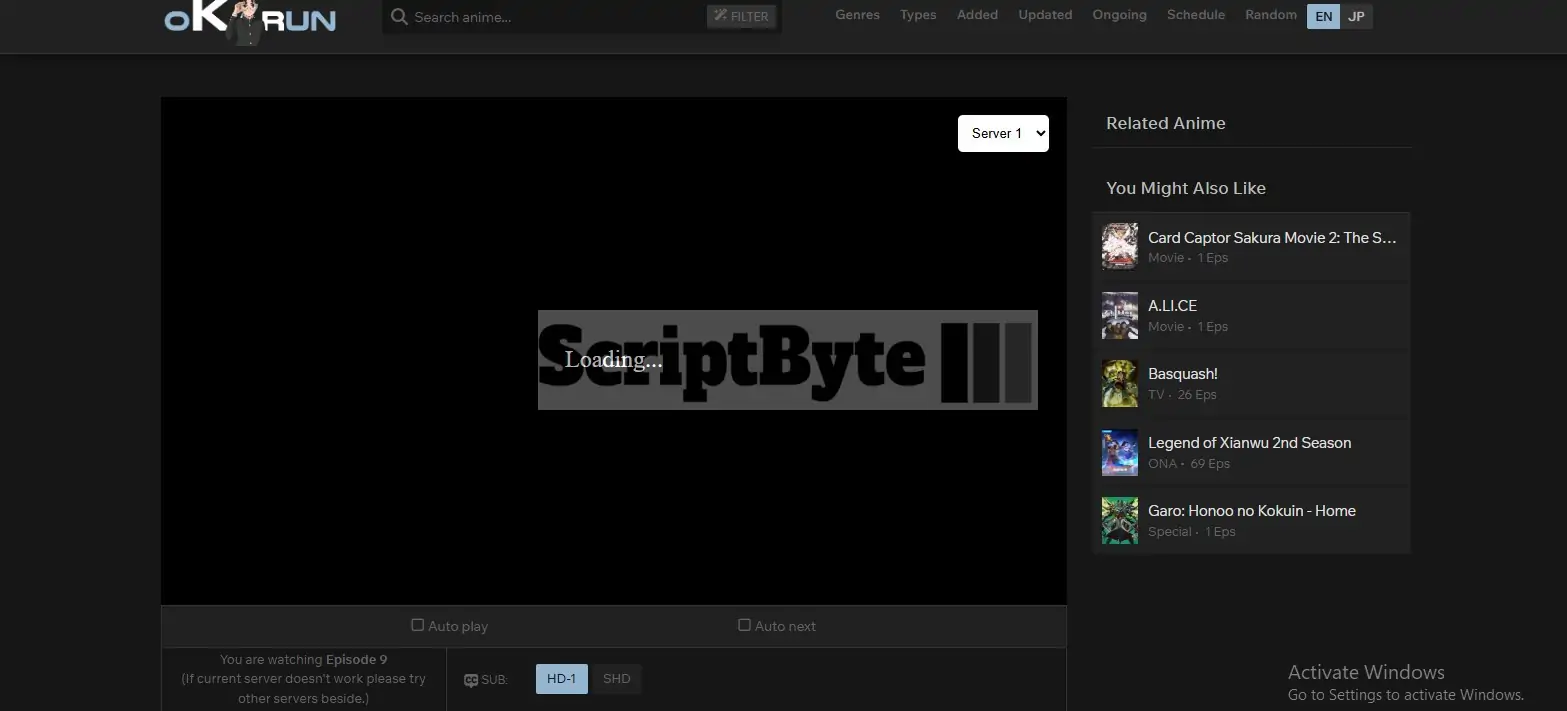Switch title language to EN
This screenshot has height=711, width=1567.
pos(1323,16)
